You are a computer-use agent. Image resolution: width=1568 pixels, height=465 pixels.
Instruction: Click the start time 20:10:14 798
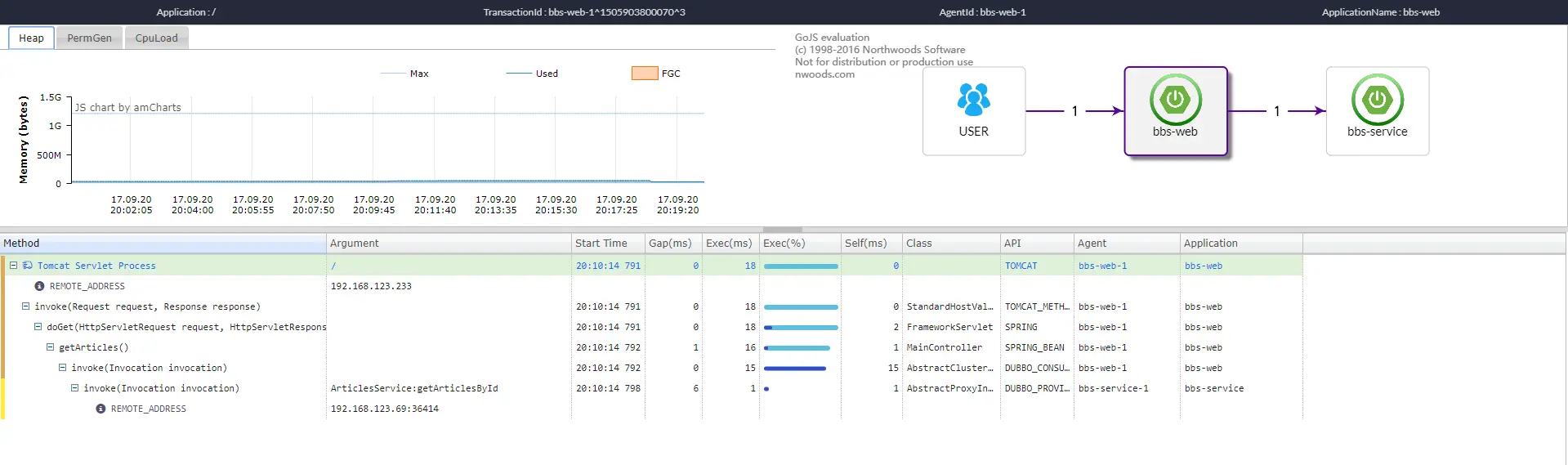pos(608,388)
